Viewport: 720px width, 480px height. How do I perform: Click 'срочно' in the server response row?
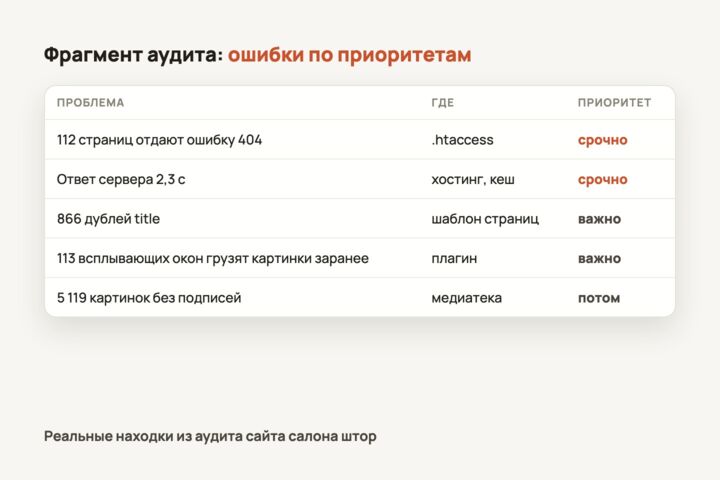pyautogui.click(x=602, y=180)
